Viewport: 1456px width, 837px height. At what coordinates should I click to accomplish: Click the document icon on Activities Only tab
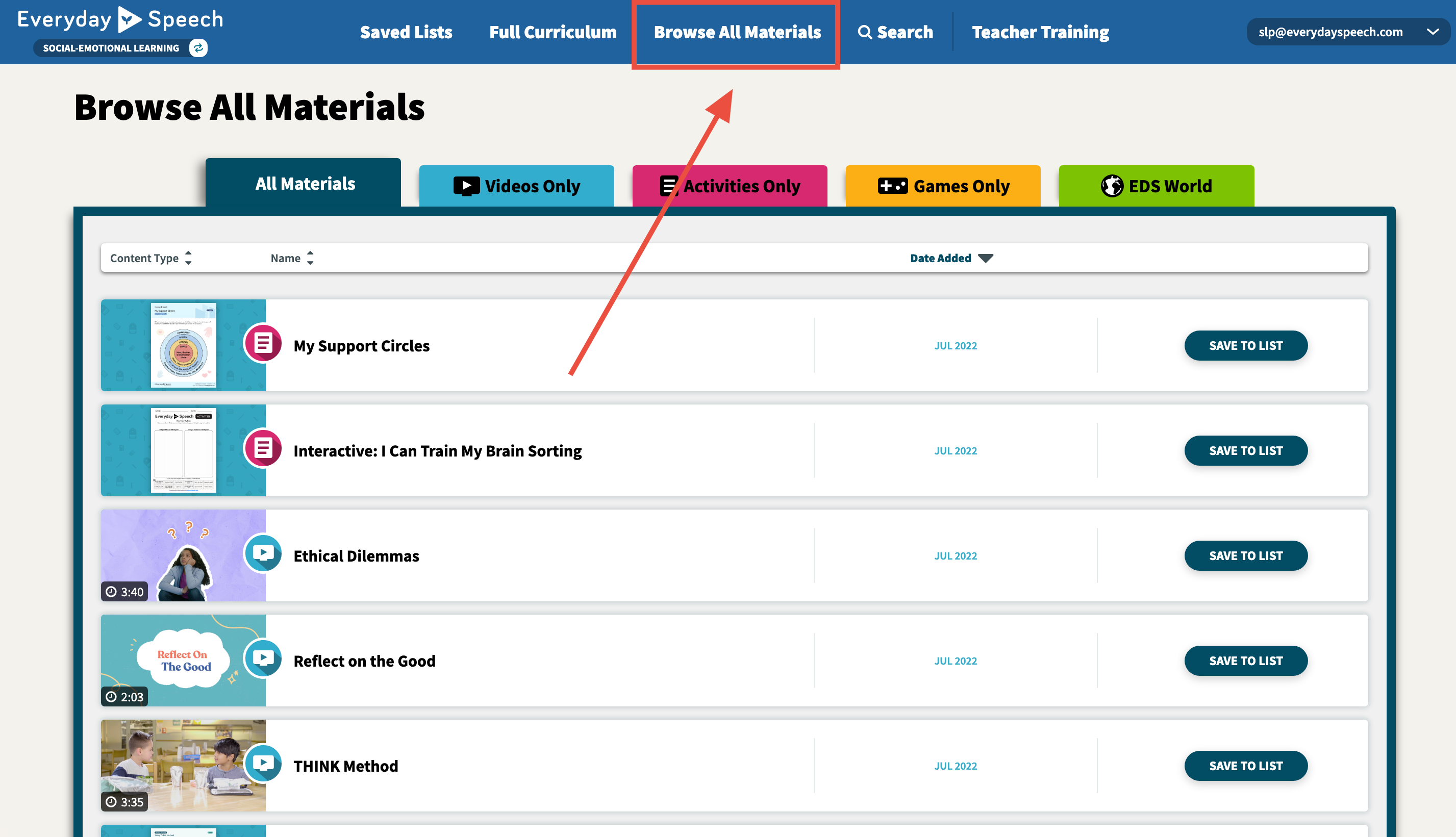tap(668, 186)
